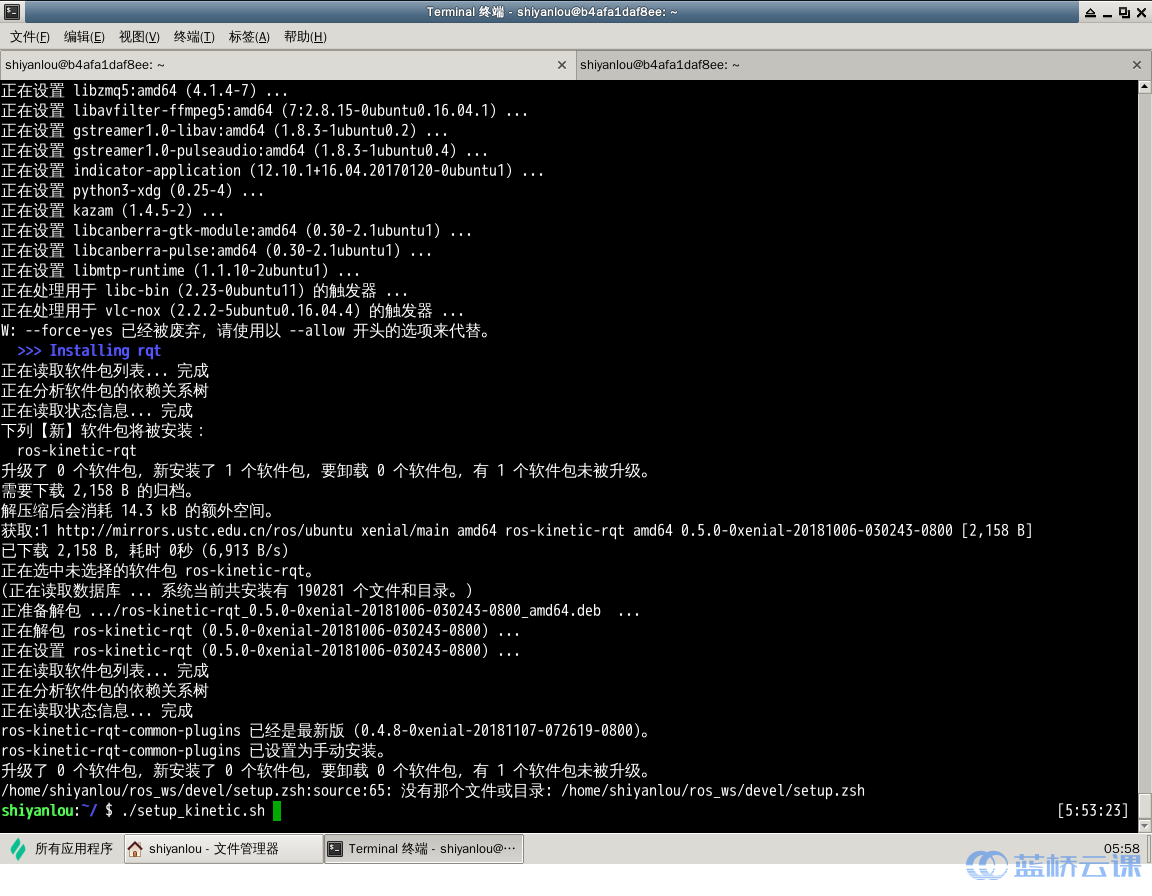Open the 编辑(E) menu
The image size is (1152, 896).
coord(84,37)
